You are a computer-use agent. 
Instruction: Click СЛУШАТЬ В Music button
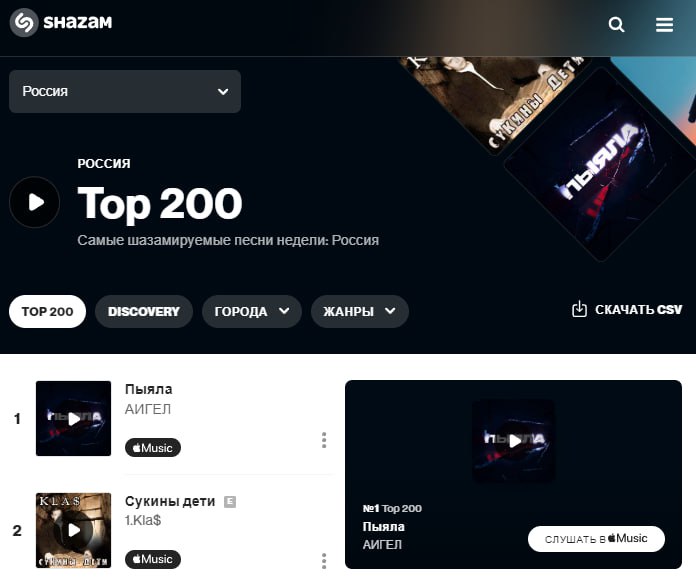[x=596, y=539]
